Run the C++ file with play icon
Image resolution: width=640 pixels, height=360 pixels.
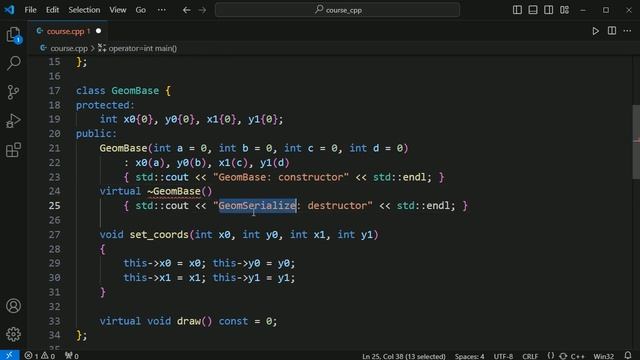tap(596, 31)
